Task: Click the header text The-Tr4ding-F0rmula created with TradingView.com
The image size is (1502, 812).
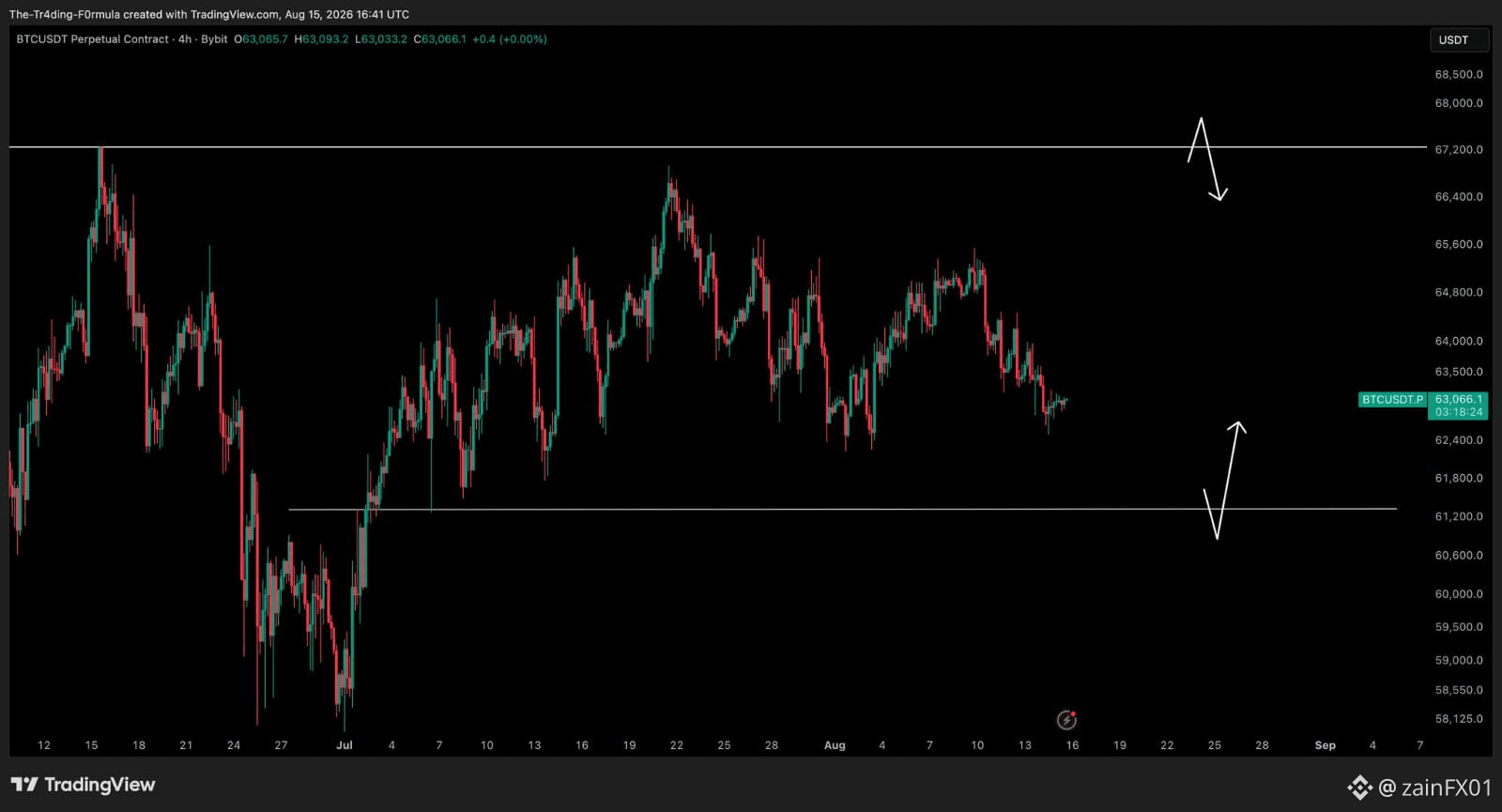Action: click(x=144, y=14)
